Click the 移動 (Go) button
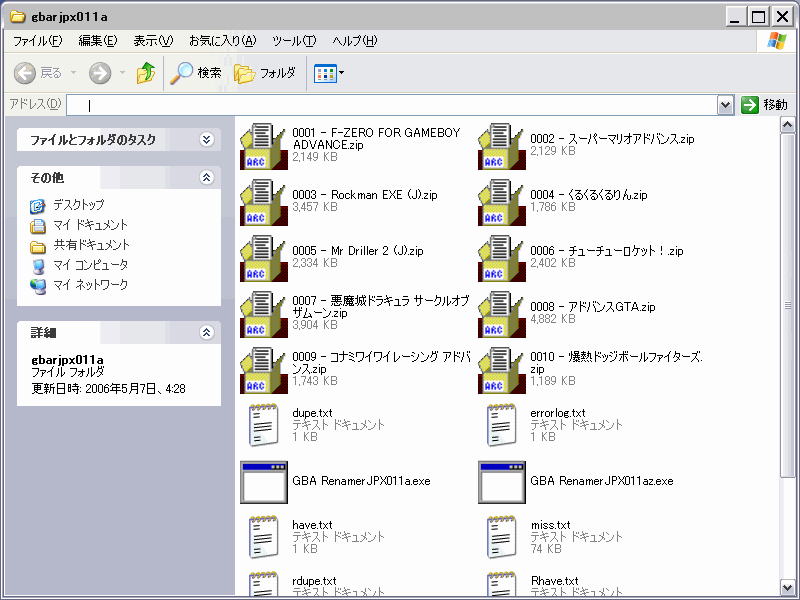 (765, 105)
